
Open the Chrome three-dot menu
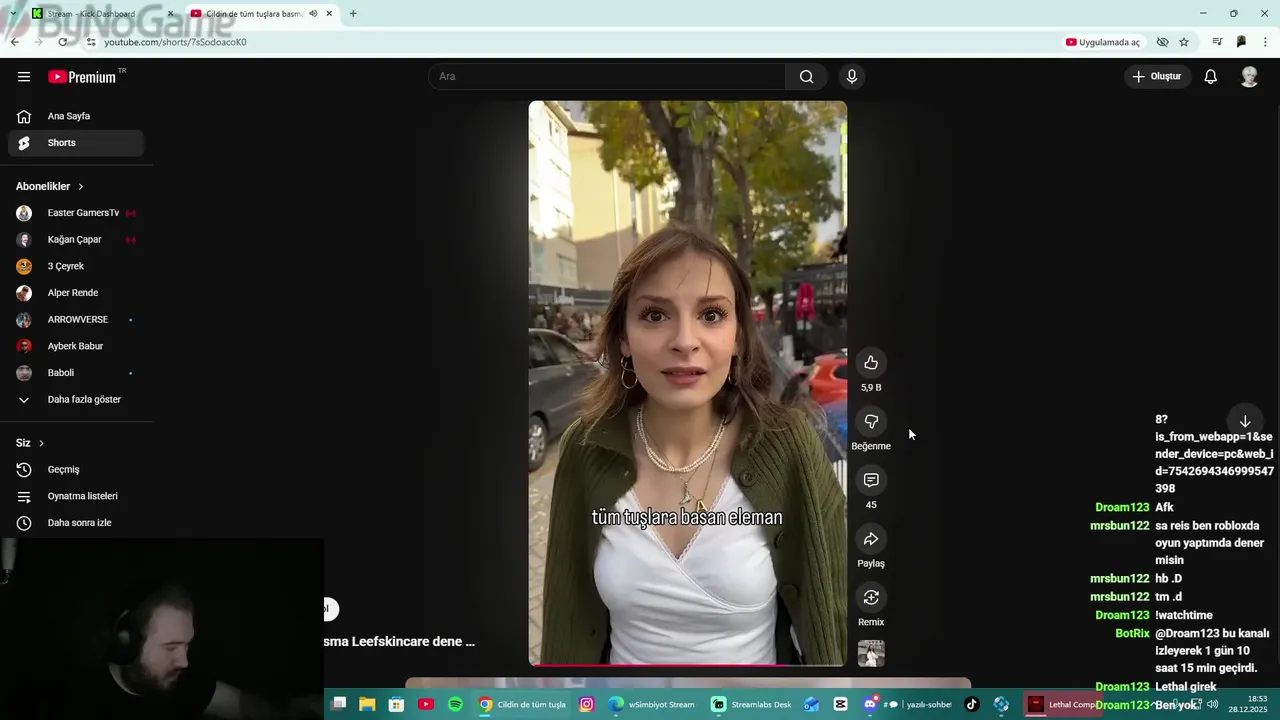1266,42
